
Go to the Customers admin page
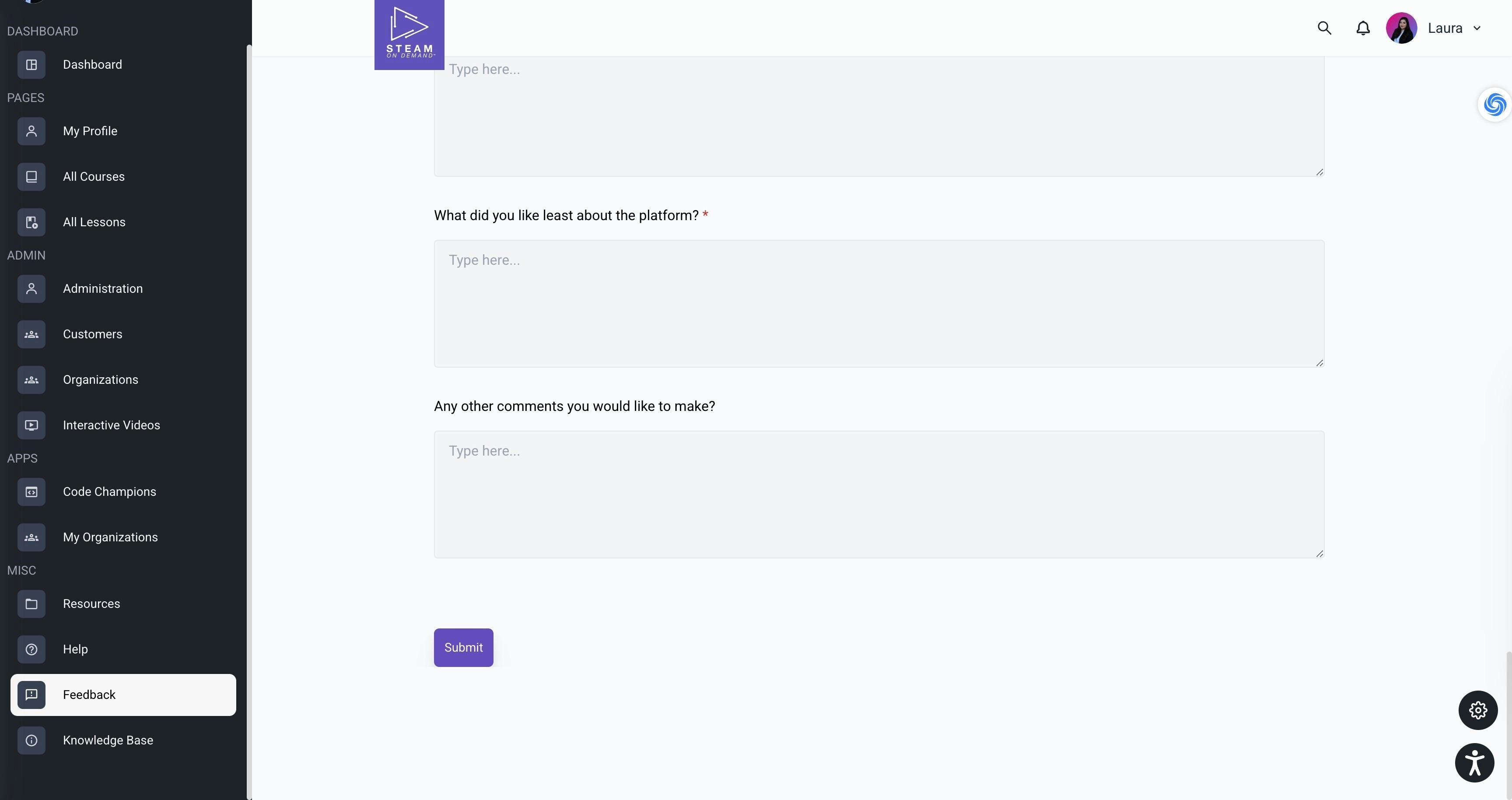[93, 334]
